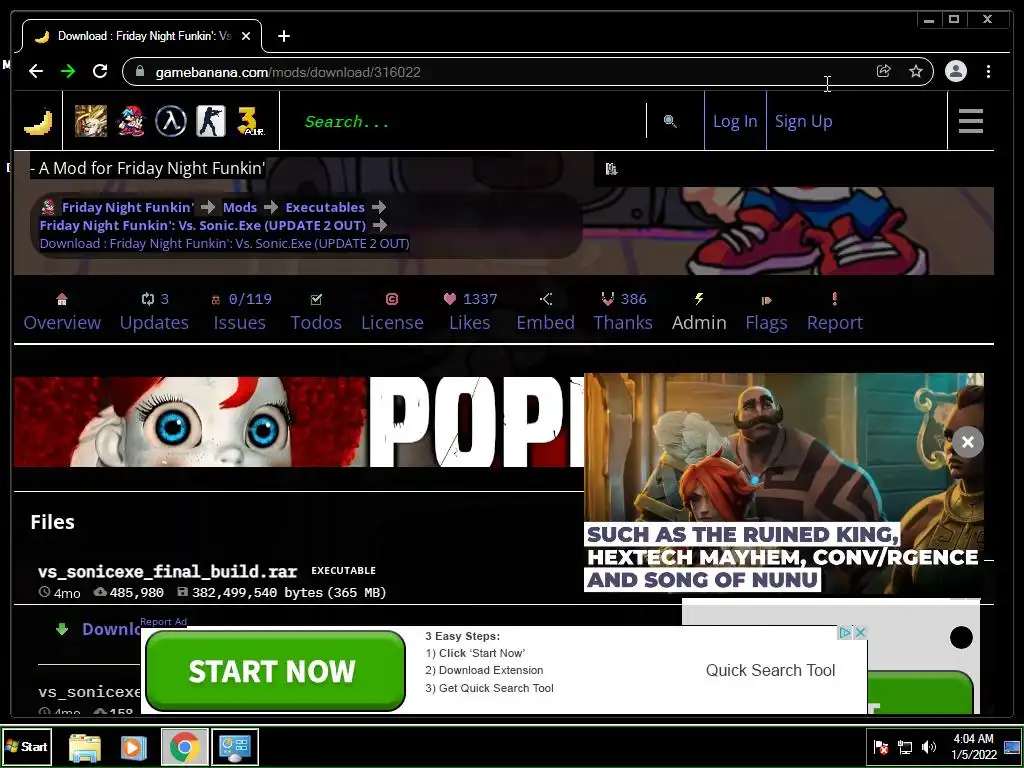
Task: Click the network tray icon
Action: [905, 746]
